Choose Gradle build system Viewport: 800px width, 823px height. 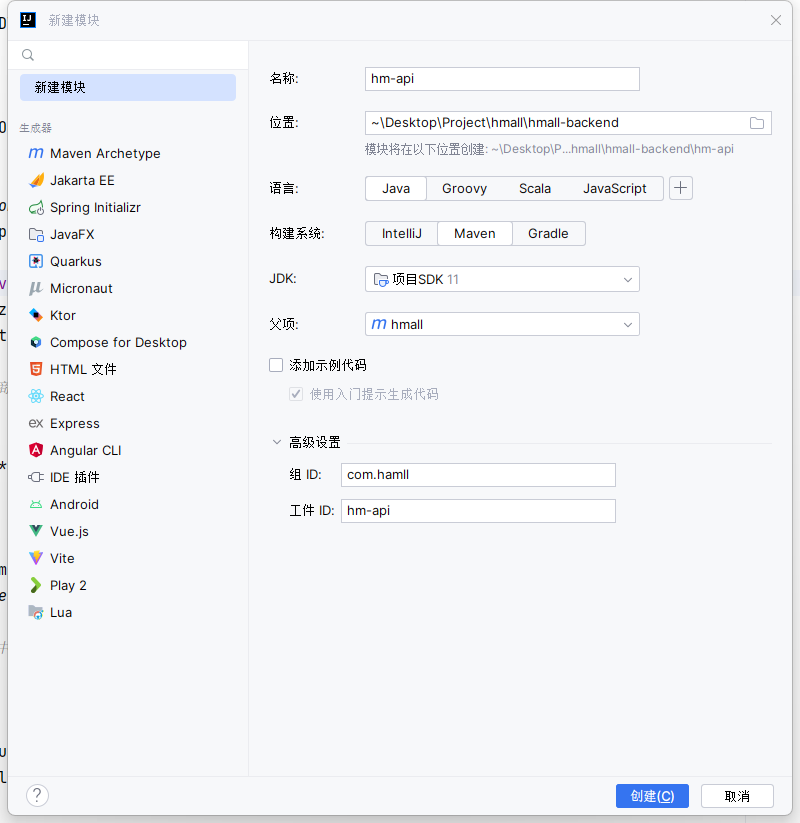tap(548, 234)
